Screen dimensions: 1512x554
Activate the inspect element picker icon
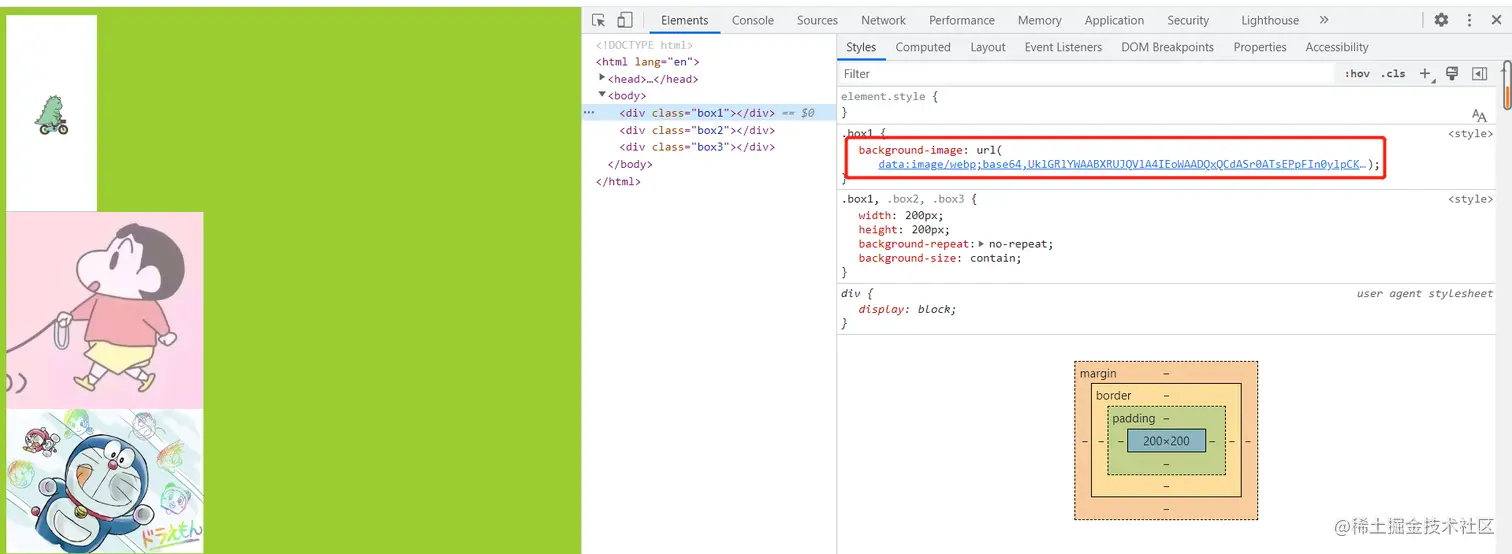pyautogui.click(x=598, y=20)
